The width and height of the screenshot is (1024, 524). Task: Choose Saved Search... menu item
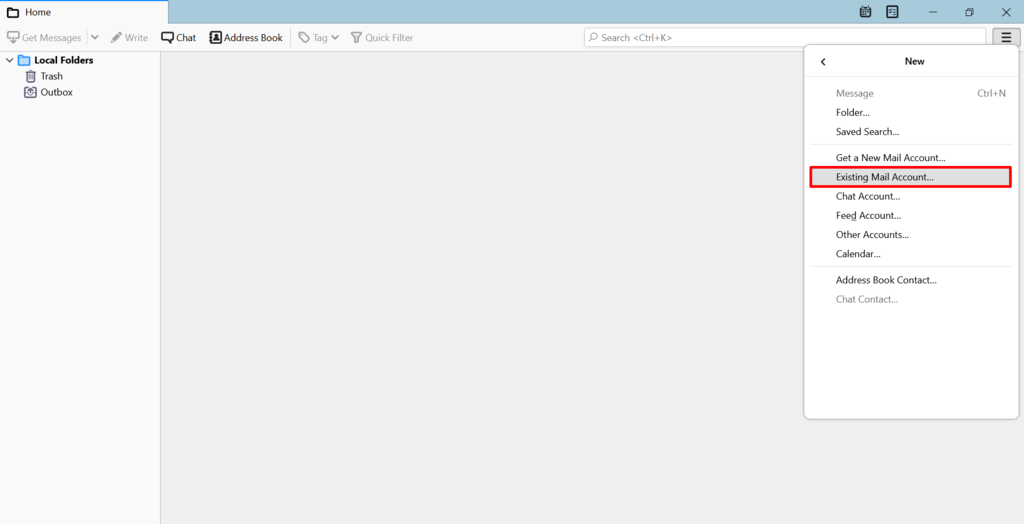[911, 131]
